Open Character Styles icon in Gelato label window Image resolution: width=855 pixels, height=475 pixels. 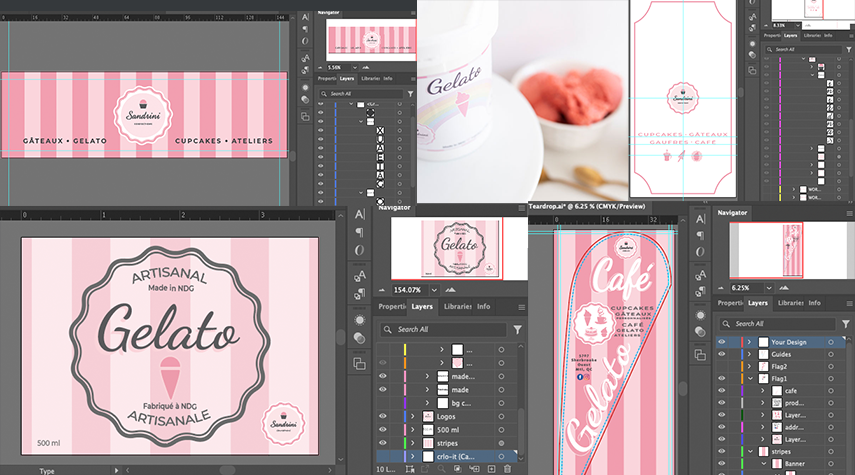[359, 276]
